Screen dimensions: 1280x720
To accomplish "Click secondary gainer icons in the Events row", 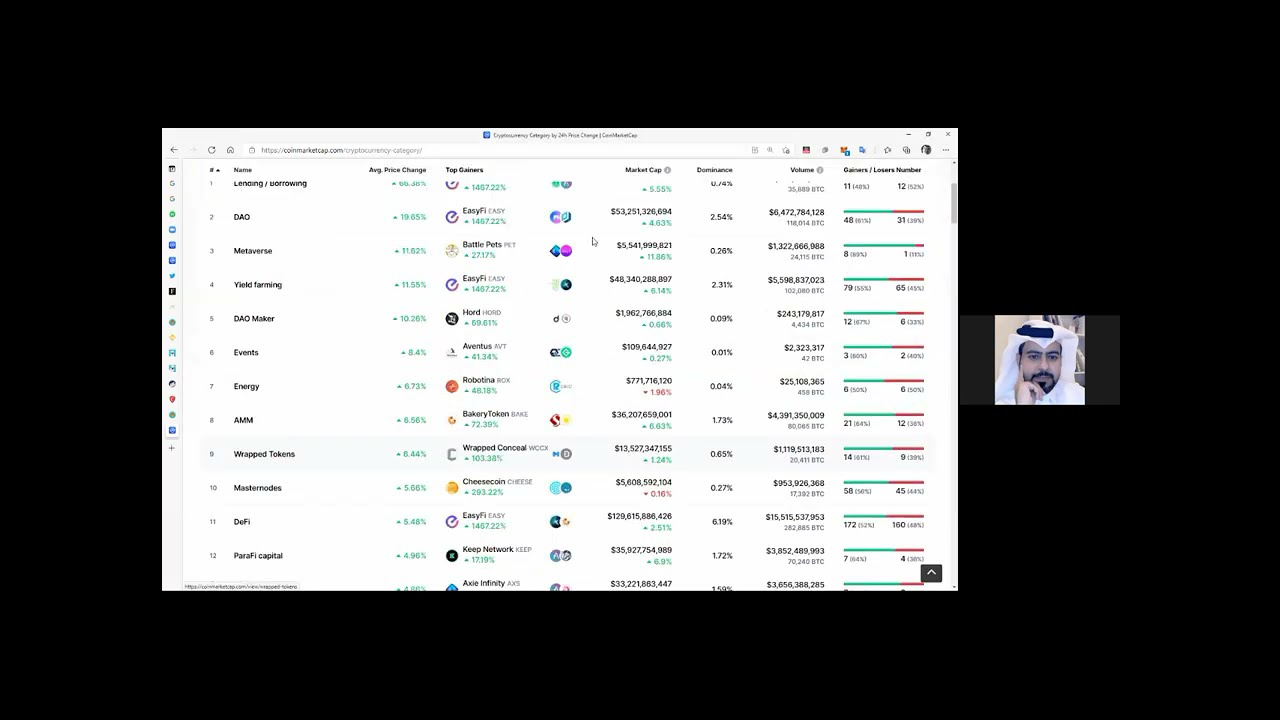I will [x=561, y=352].
